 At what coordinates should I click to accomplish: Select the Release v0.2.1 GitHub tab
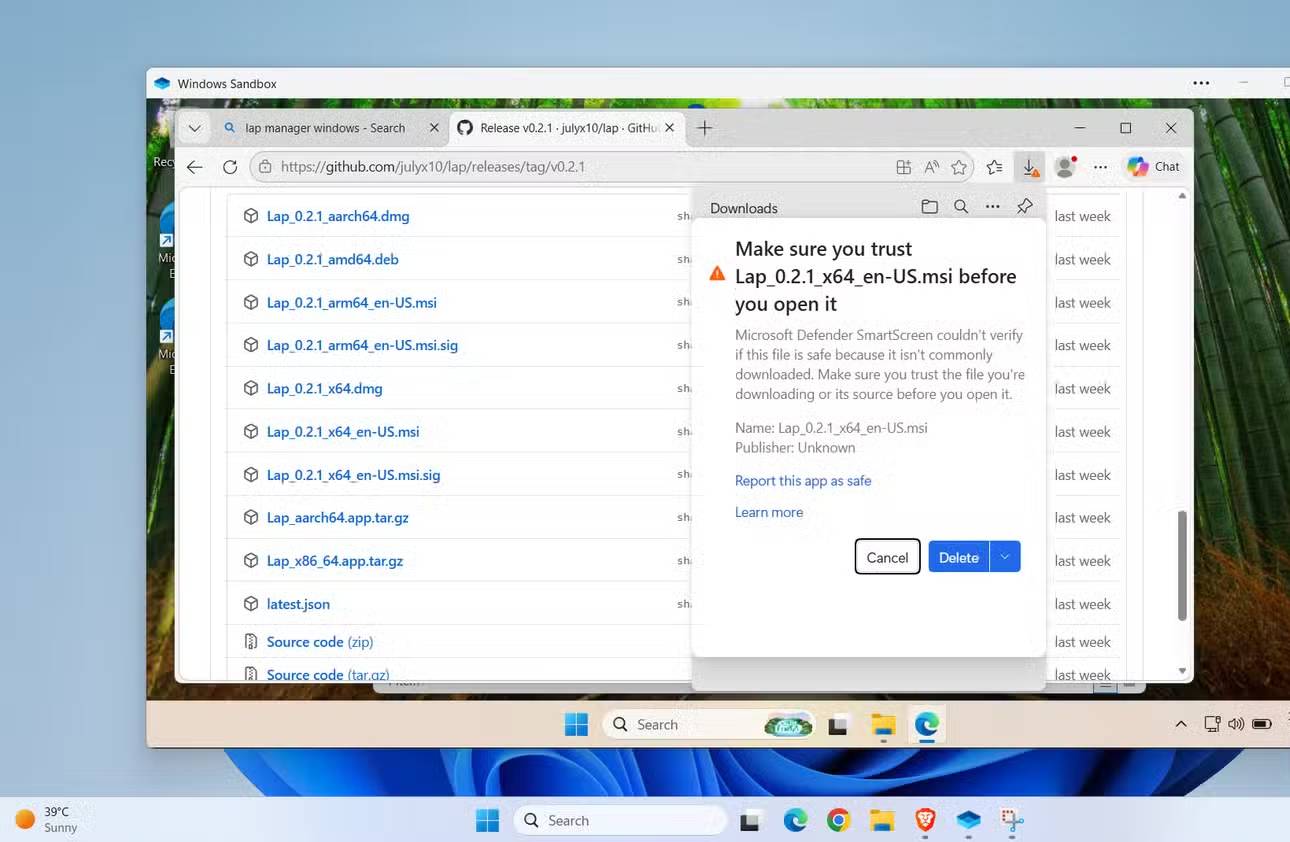click(567, 128)
